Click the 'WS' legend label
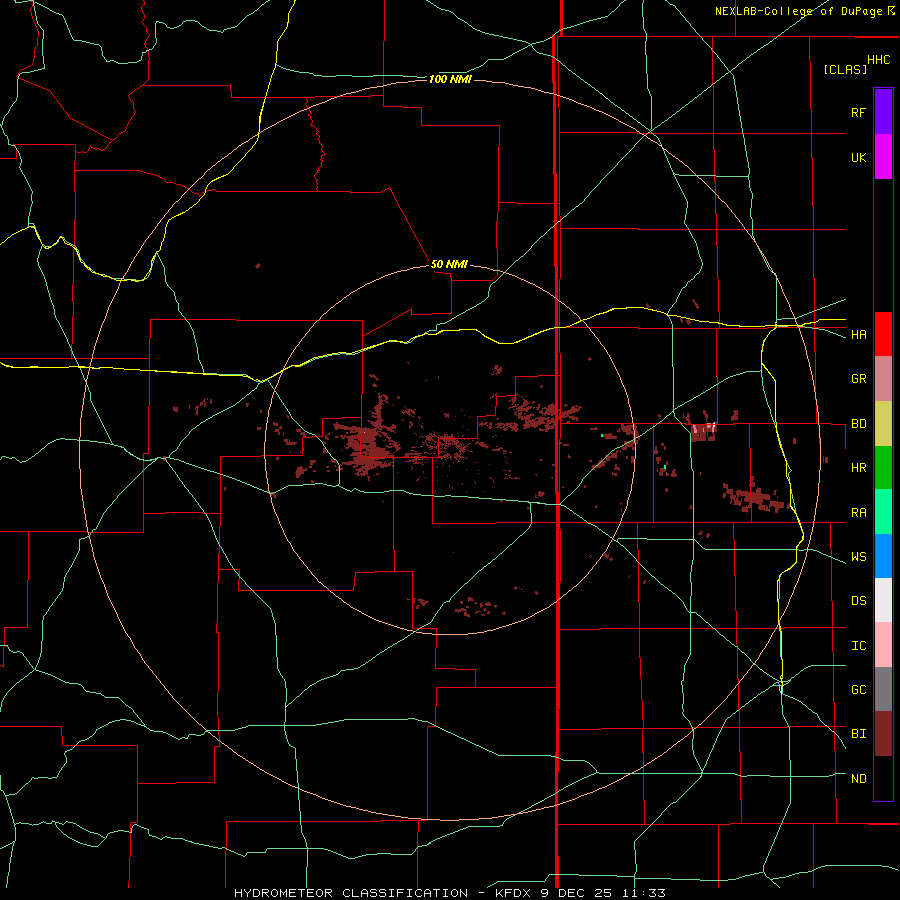Viewport: 900px width, 900px height. pos(858,557)
